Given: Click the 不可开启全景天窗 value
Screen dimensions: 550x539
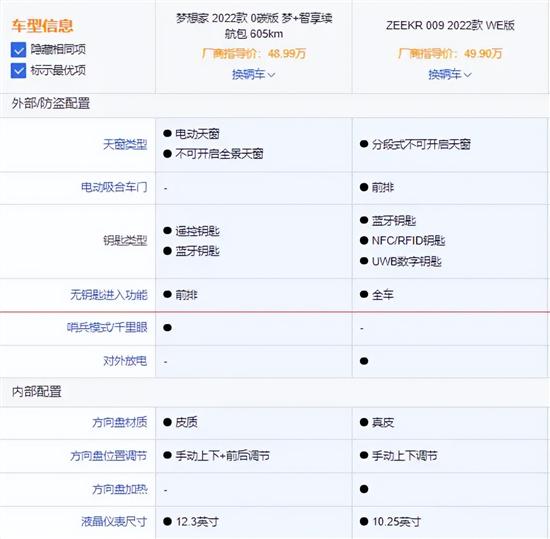Looking at the screenshot, I should click(219, 154).
